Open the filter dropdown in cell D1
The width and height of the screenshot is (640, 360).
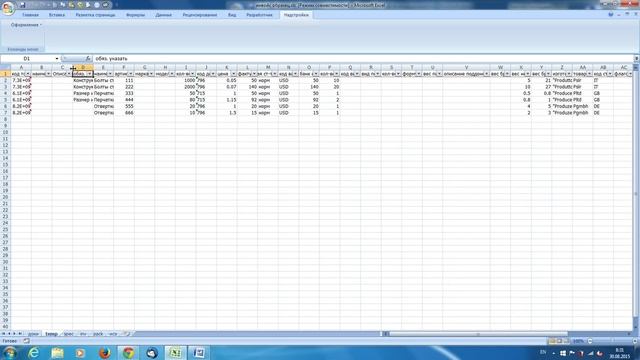(90, 74)
